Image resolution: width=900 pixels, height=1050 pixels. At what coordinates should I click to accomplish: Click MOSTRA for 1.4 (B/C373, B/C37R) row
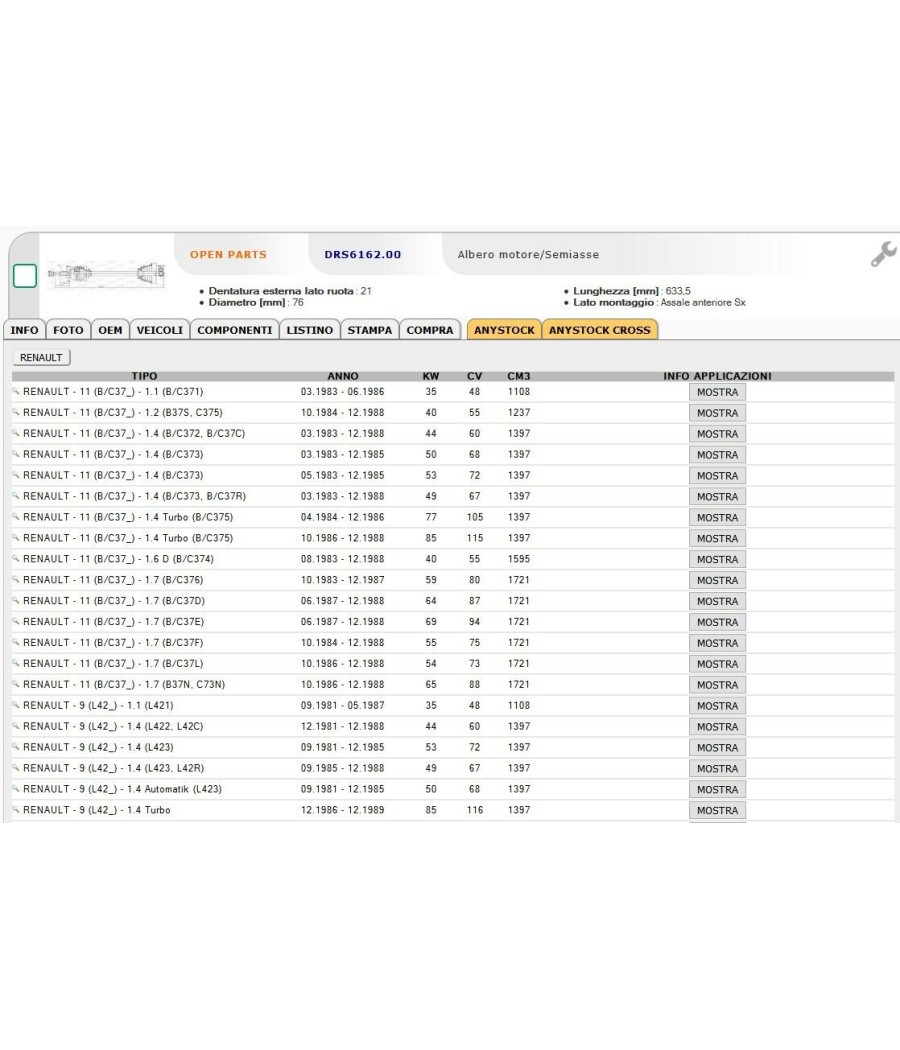click(x=717, y=497)
